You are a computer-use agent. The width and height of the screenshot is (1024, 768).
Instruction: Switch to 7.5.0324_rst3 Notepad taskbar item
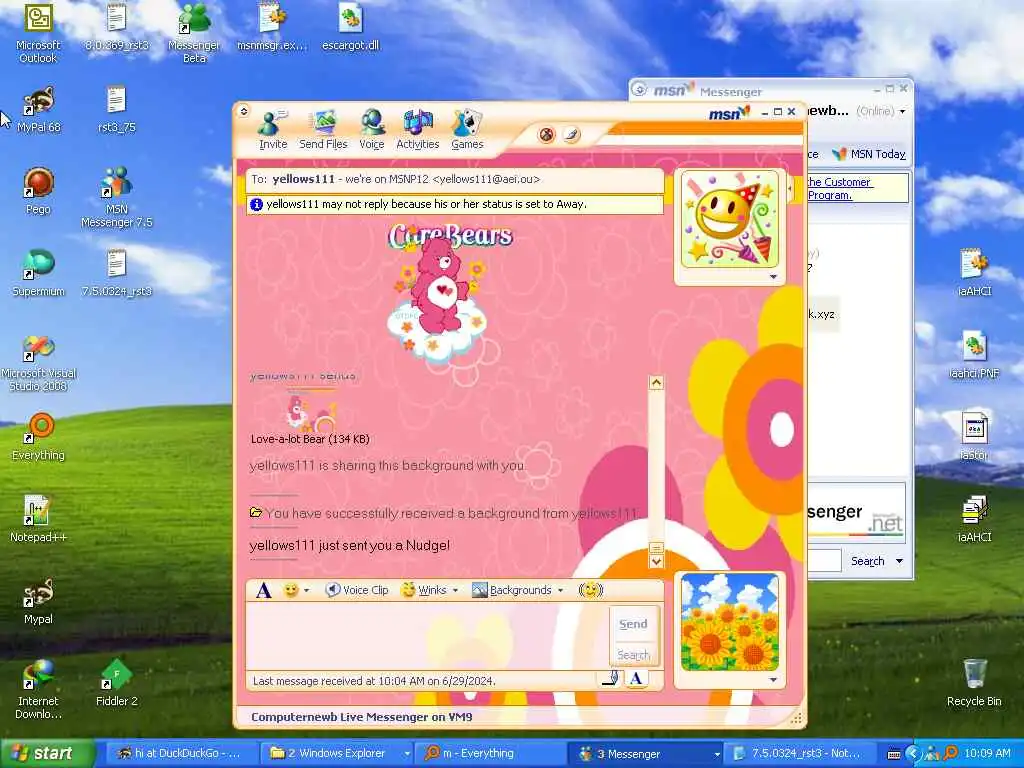pos(798,754)
